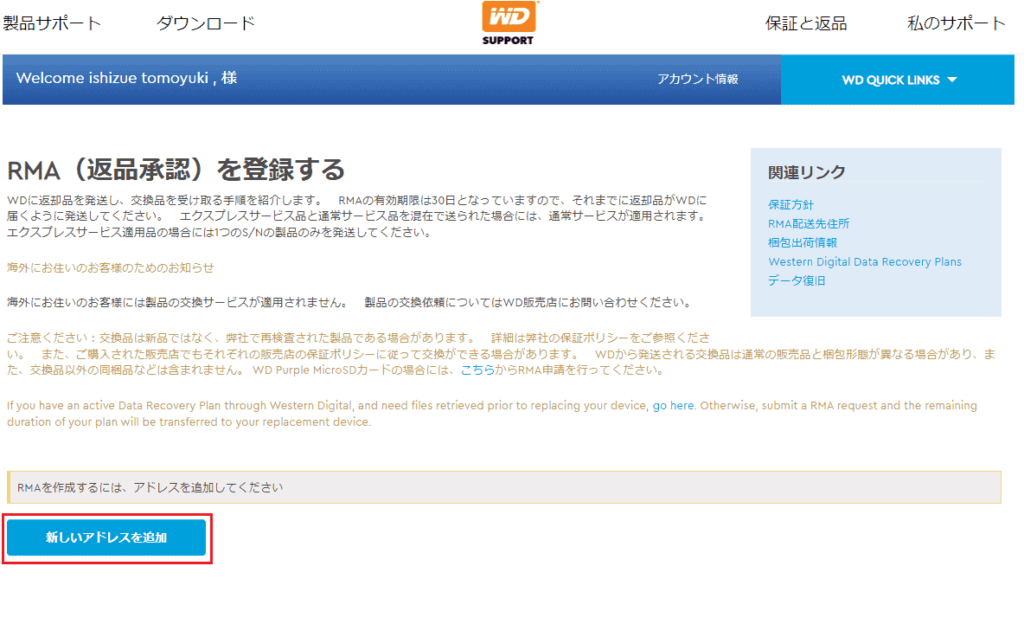Open the データ復旧 link
The width and height of the screenshot is (1024, 624).
[797, 281]
